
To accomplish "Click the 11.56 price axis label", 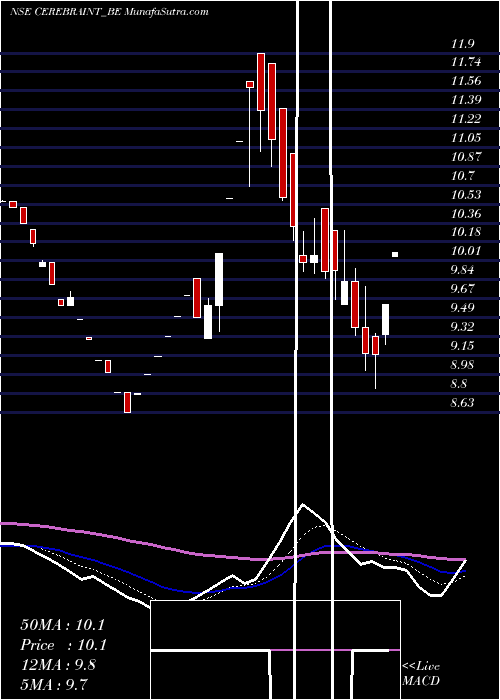I will pyautogui.click(x=466, y=81).
